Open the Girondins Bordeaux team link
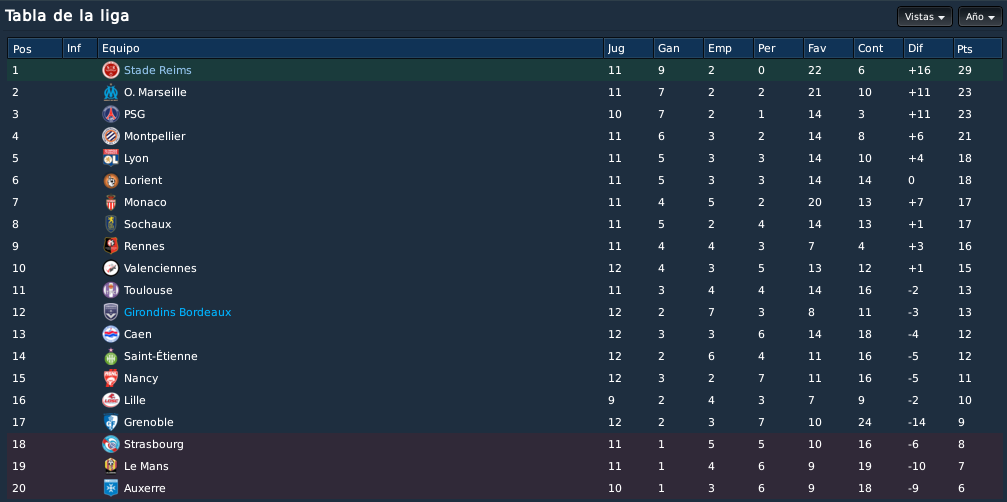The image size is (1007, 502). [x=177, y=312]
